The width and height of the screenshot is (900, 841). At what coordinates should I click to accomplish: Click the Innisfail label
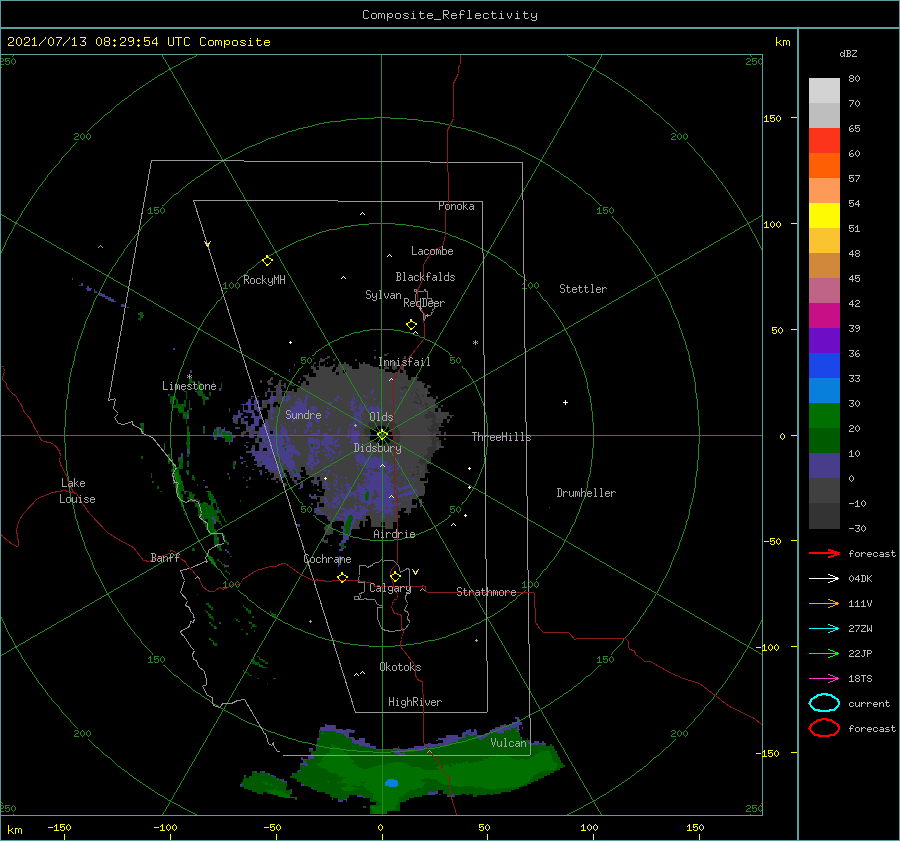click(x=404, y=362)
